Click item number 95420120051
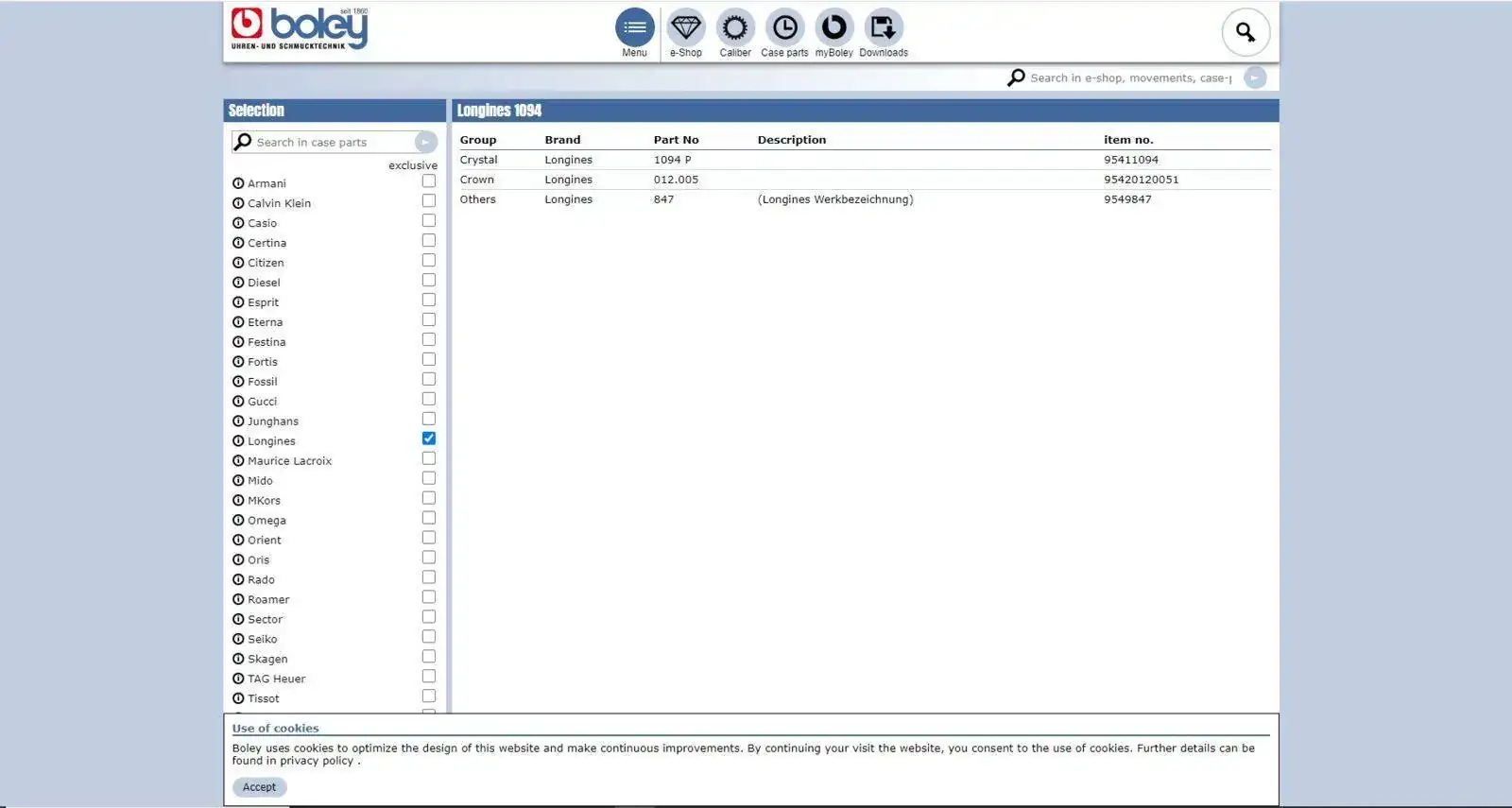 pyautogui.click(x=1142, y=180)
